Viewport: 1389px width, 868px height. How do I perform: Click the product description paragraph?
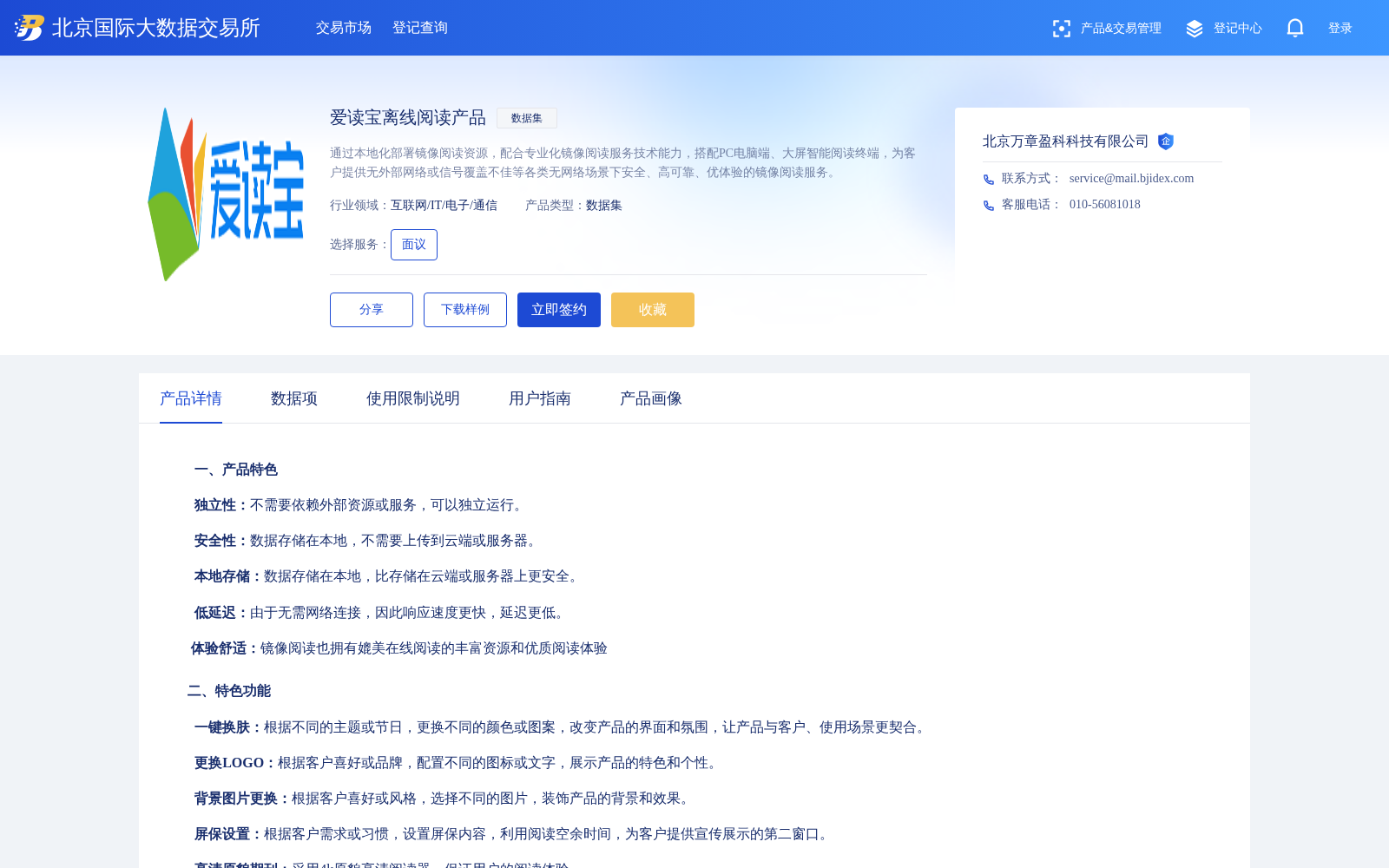pyautogui.click(x=623, y=162)
